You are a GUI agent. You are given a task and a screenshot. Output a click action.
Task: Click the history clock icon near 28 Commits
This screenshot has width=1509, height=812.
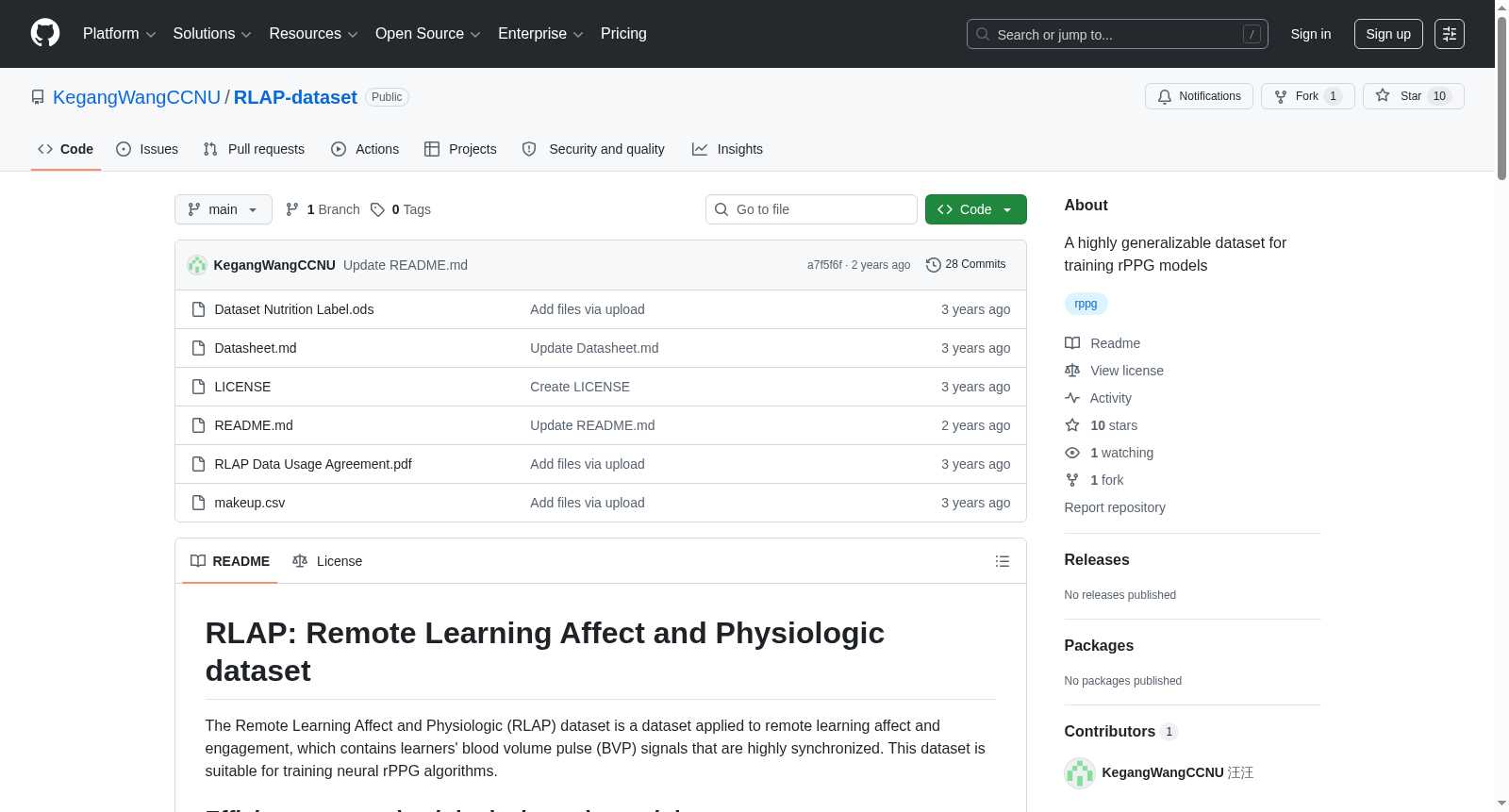click(x=934, y=265)
